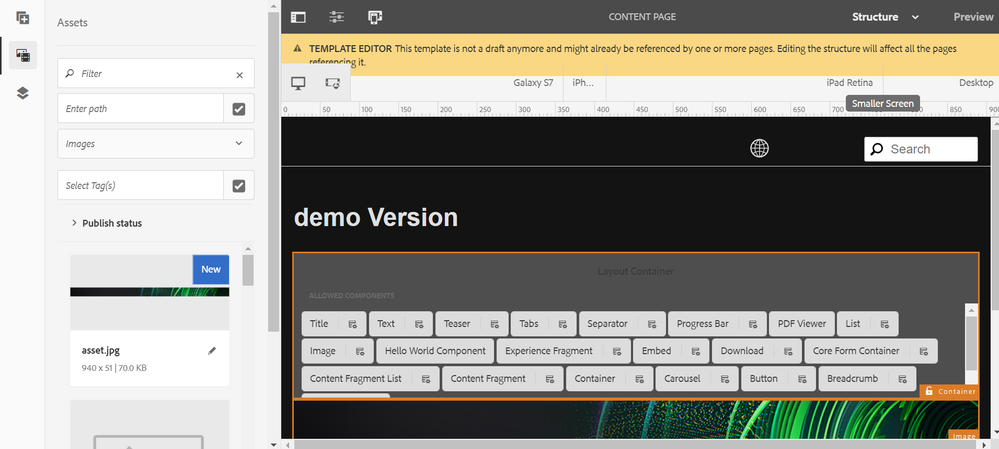Open the page information menu icon
Image resolution: width=999 pixels, height=449 pixels.
click(x=336, y=17)
